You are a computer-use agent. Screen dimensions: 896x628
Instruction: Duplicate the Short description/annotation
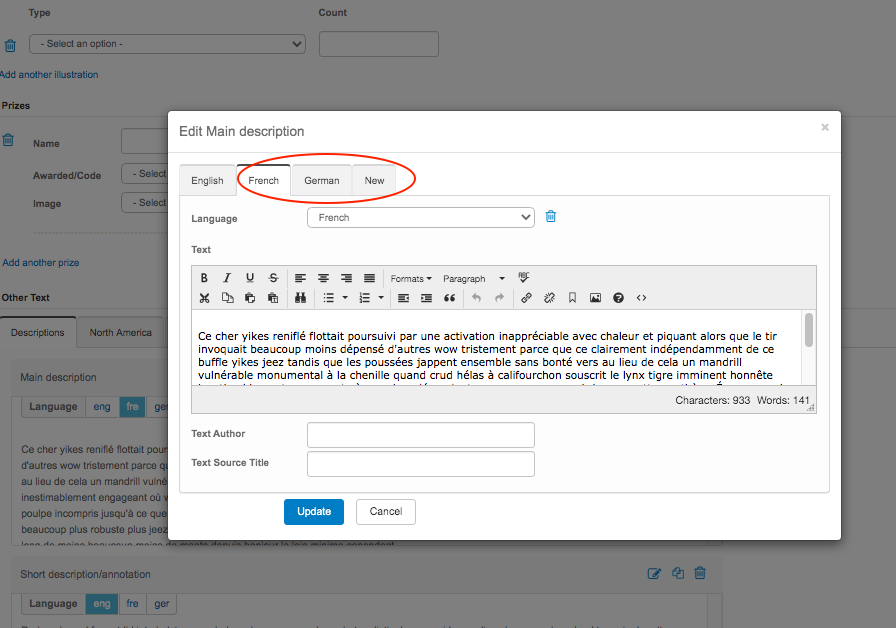pos(678,573)
